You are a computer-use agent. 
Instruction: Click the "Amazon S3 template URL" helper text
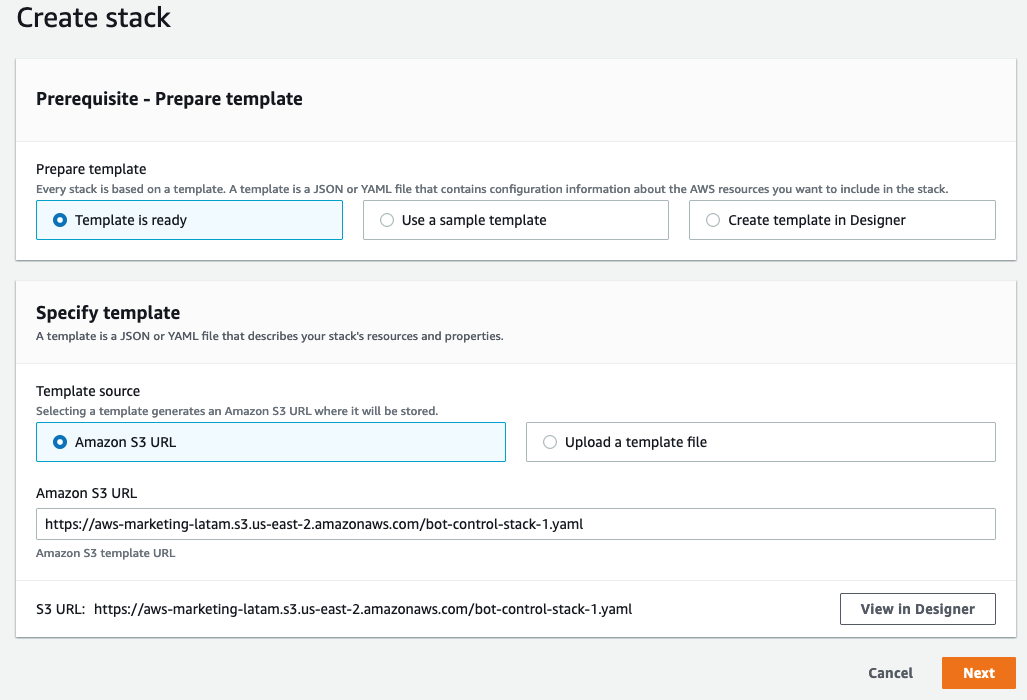tap(106, 552)
